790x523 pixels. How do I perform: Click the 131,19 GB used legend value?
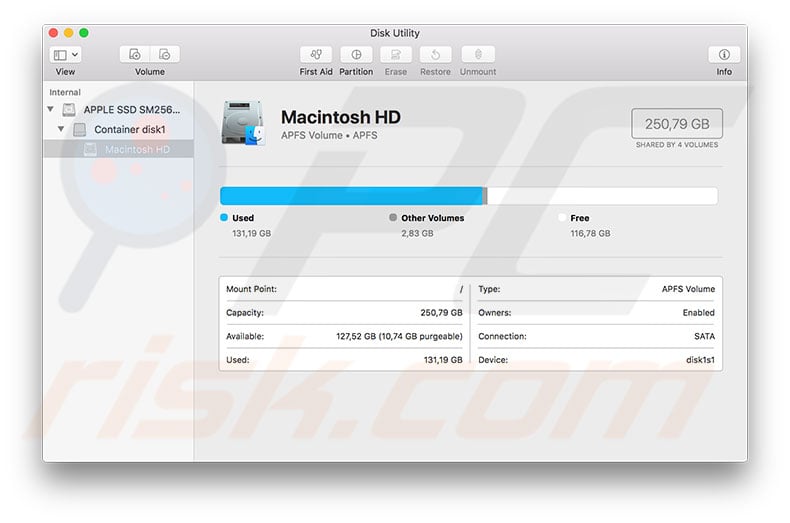pos(251,233)
